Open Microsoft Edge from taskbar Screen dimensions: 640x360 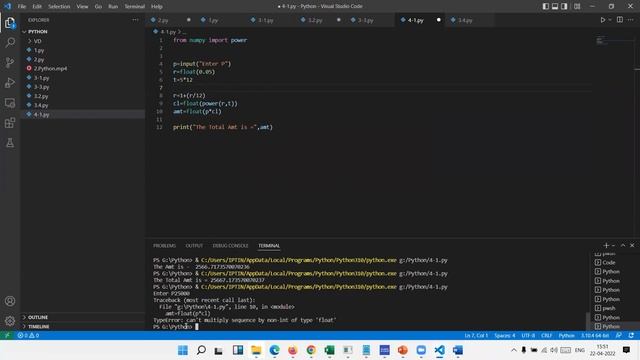tap(274, 350)
